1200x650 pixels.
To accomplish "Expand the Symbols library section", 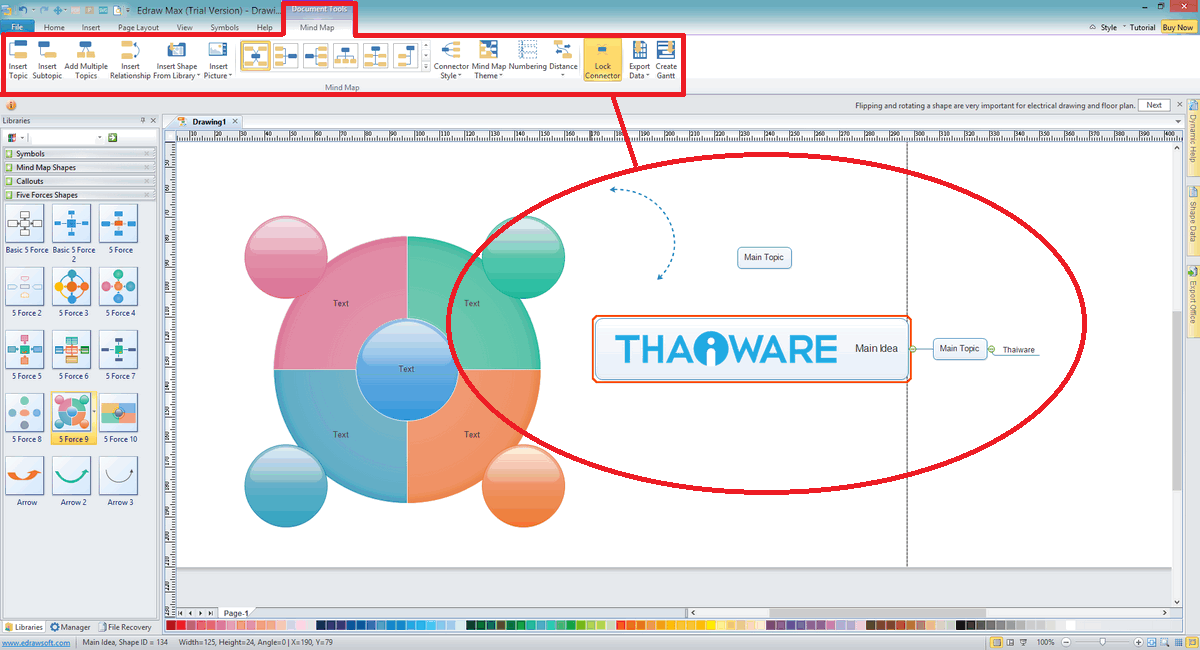I will [80, 154].
